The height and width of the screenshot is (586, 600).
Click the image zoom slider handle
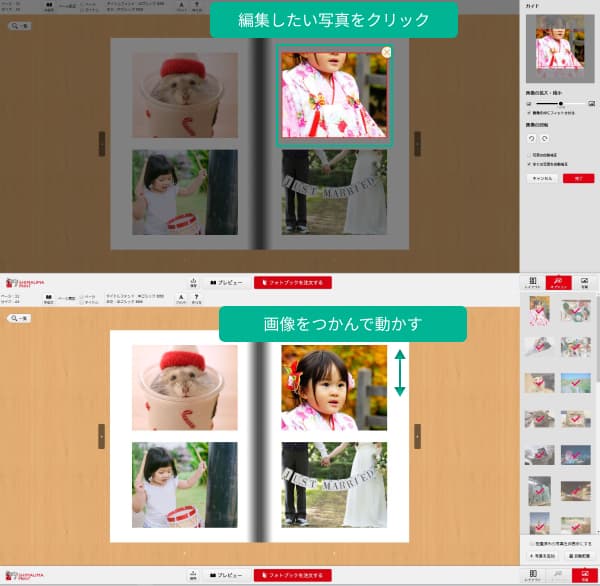coord(560,103)
